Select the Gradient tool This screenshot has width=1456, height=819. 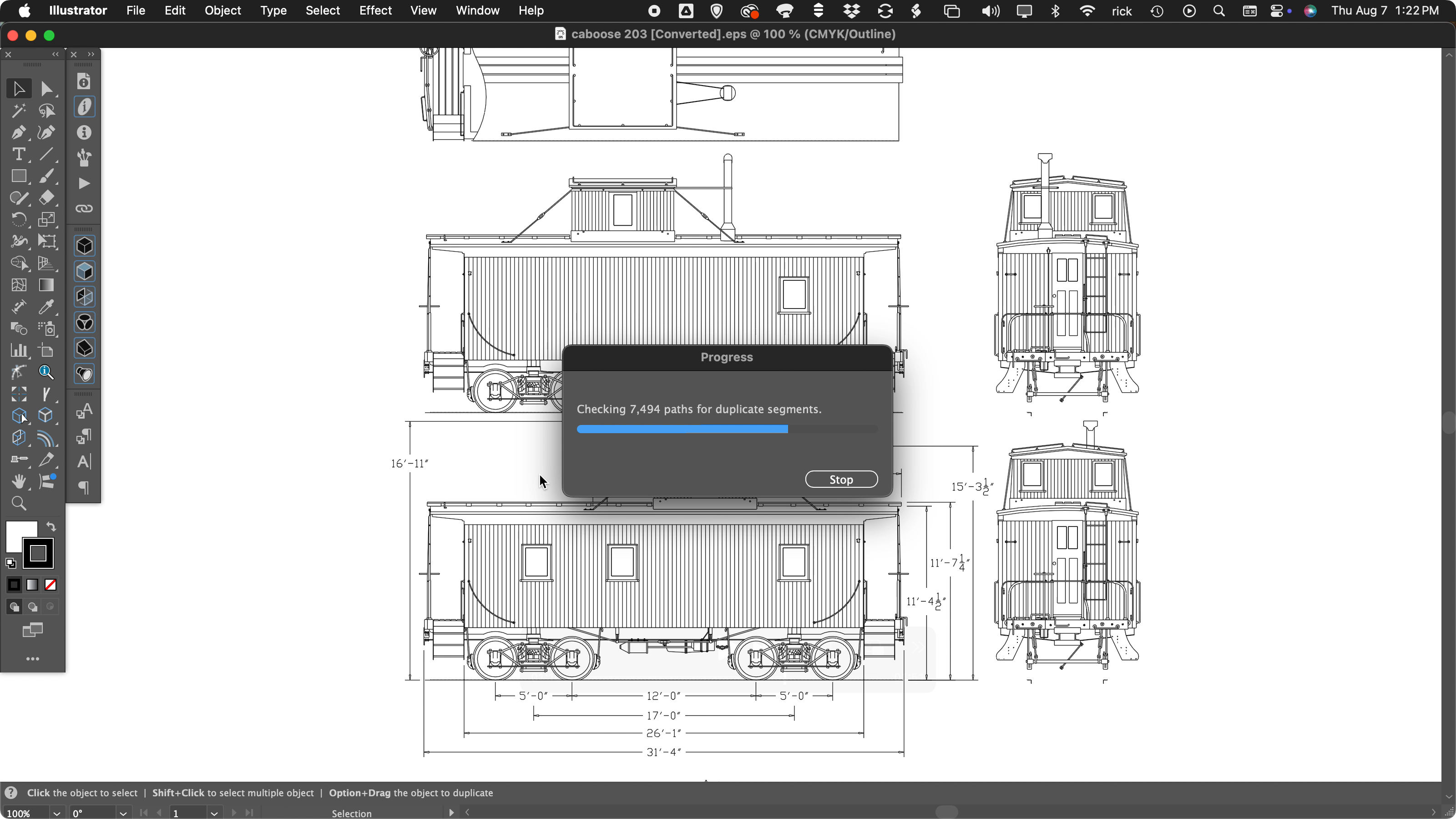(x=46, y=285)
